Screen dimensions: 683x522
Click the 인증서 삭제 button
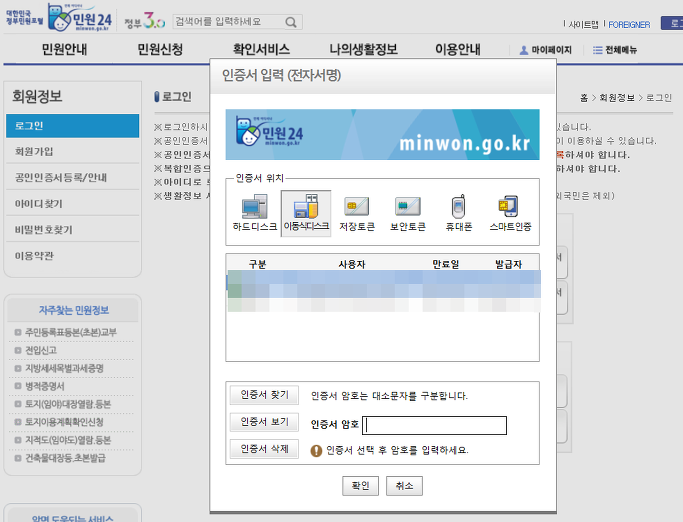264,449
